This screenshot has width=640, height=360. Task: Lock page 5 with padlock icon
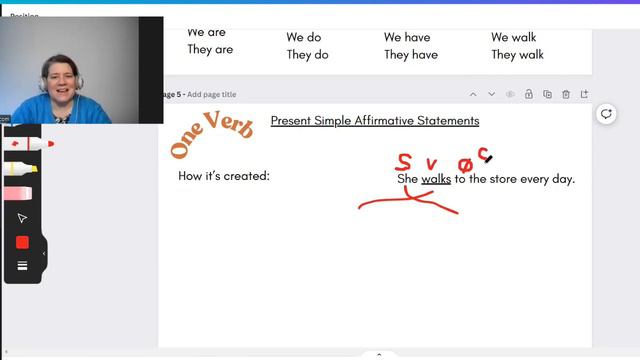pos(529,94)
